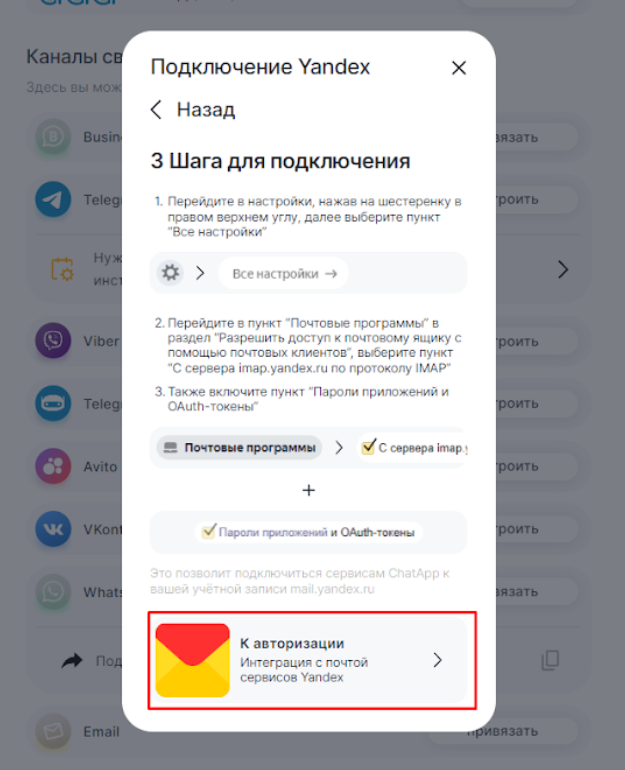Click the chevron after the gear icon
The width and height of the screenshot is (625, 770).
pyautogui.click(x=200, y=273)
